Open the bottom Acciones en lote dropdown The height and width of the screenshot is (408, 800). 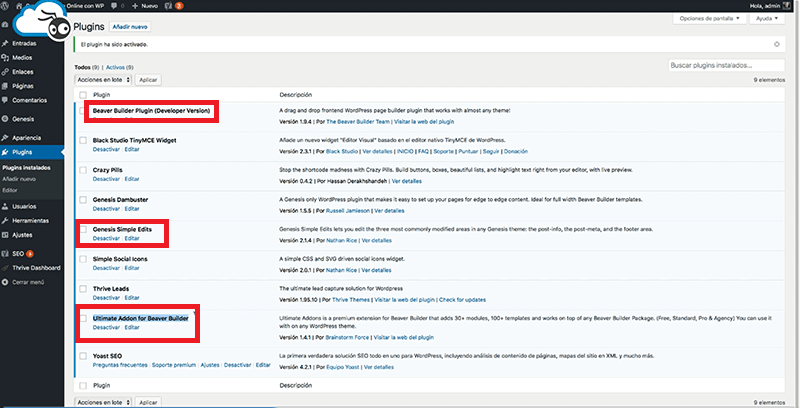(x=103, y=402)
